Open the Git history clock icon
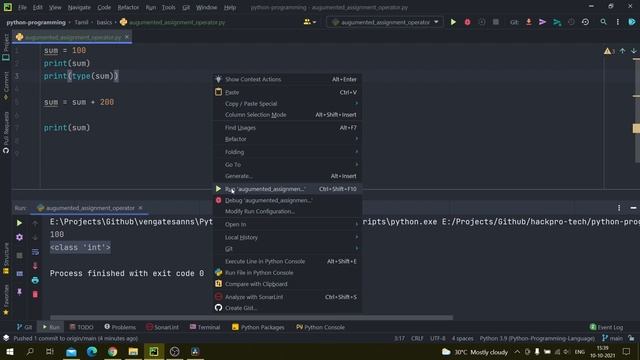The width and height of the screenshot is (640, 360). click(585, 22)
